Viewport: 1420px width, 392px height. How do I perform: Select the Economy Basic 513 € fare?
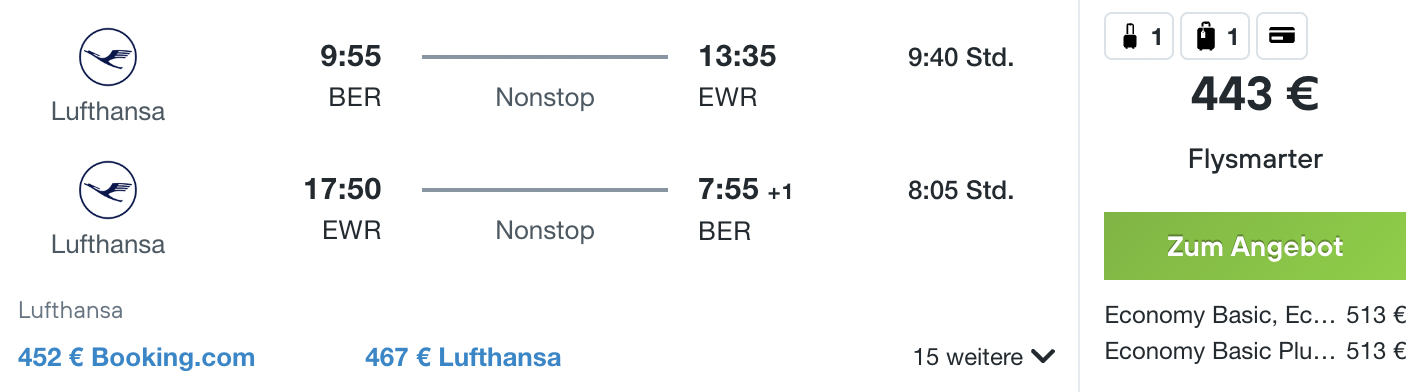1255,316
